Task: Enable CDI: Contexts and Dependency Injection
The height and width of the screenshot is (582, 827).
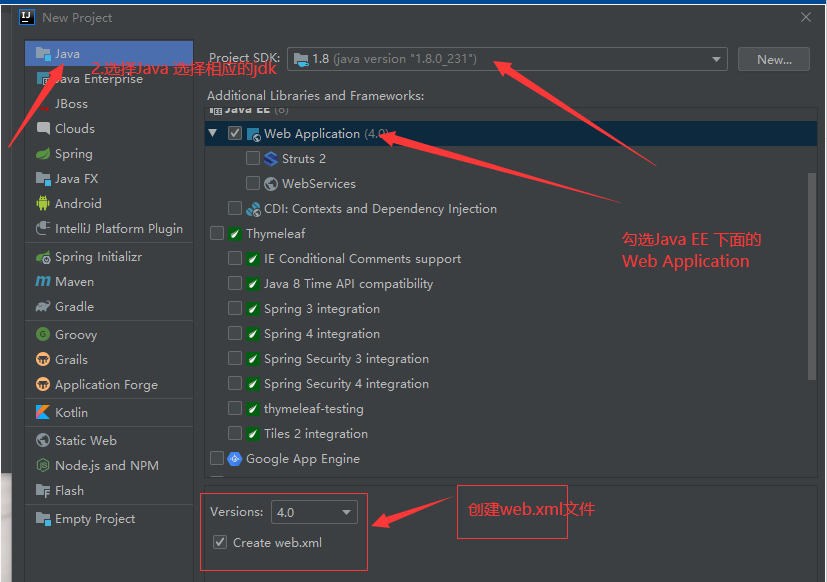Action: pos(235,208)
